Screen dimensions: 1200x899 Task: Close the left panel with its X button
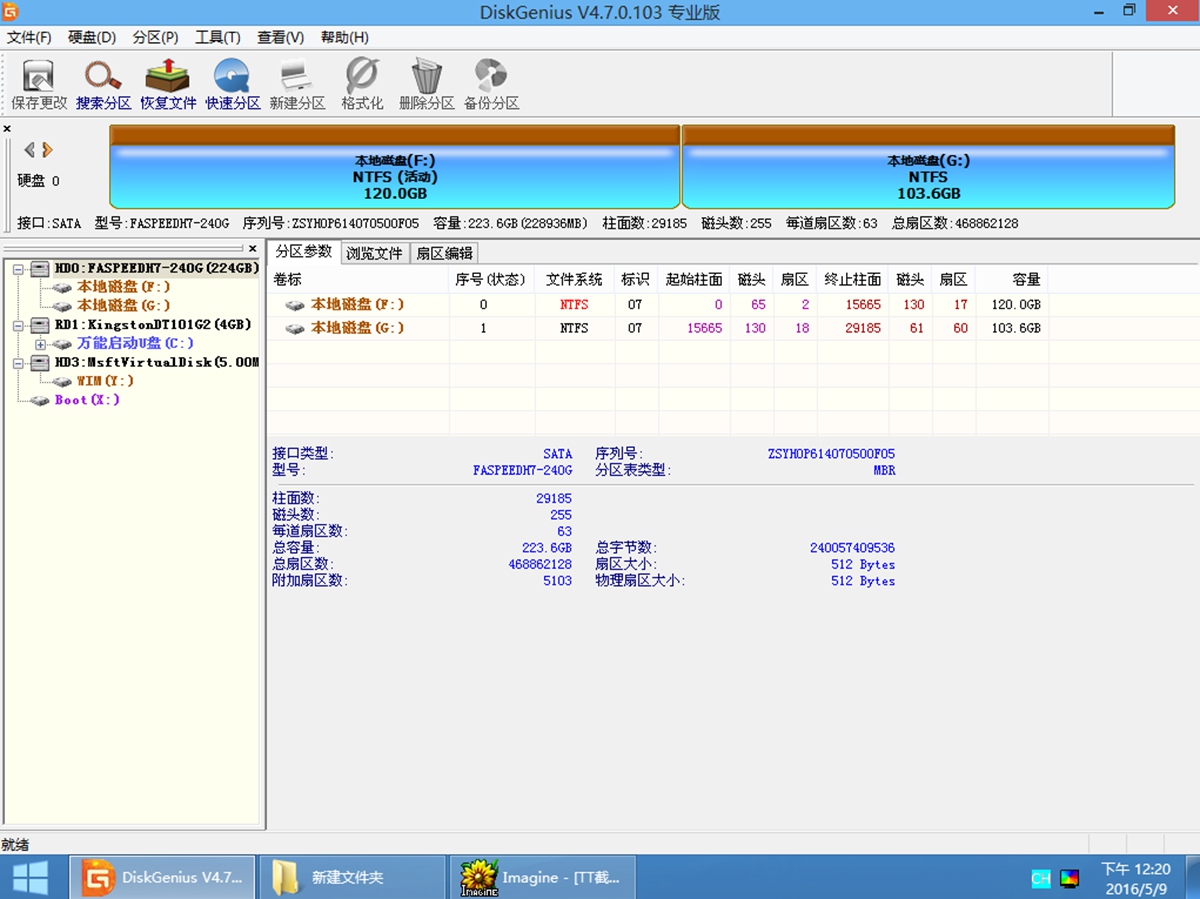pyautogui.click(x=253, y=249)
